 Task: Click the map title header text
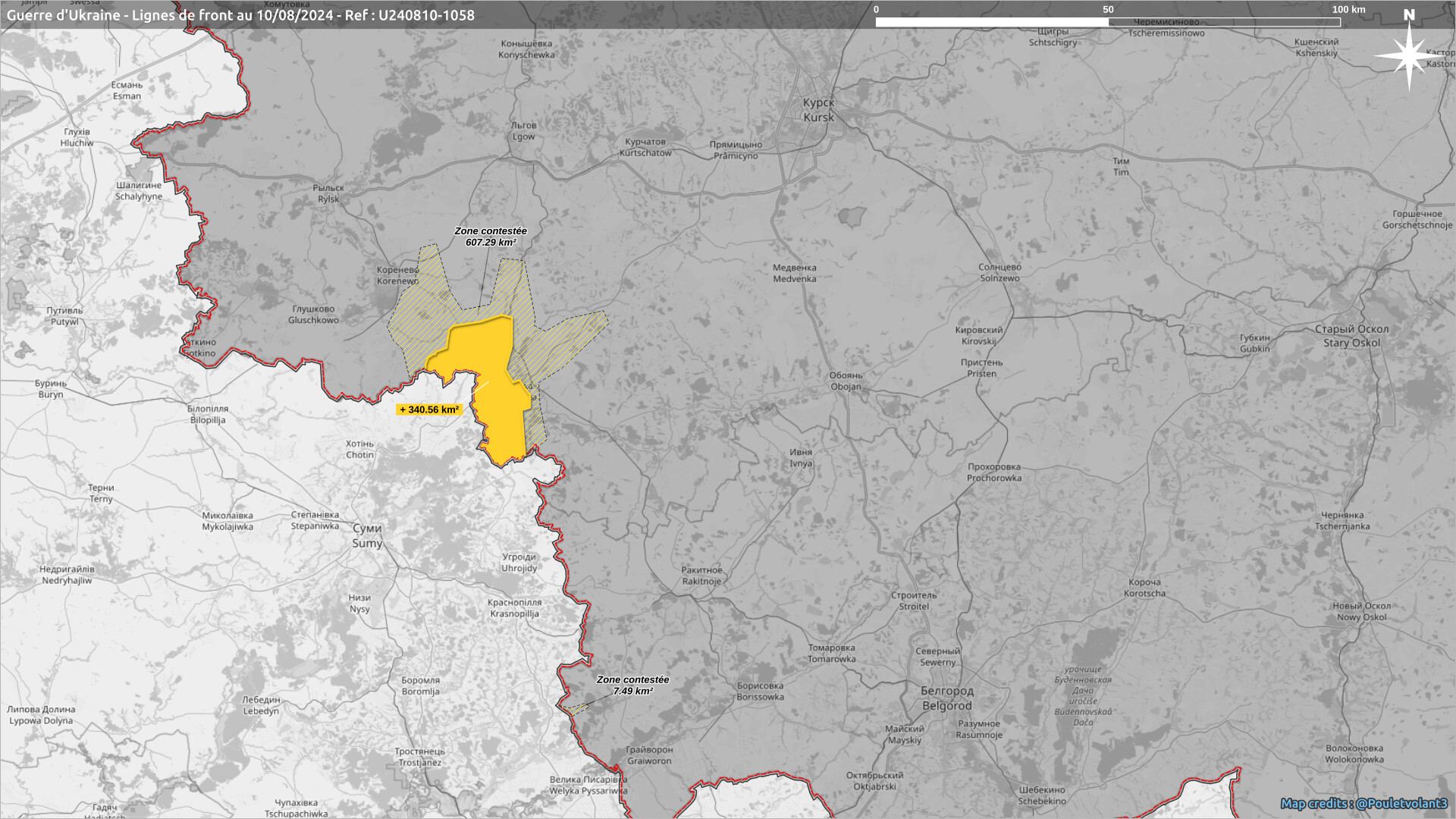[240, 15]
